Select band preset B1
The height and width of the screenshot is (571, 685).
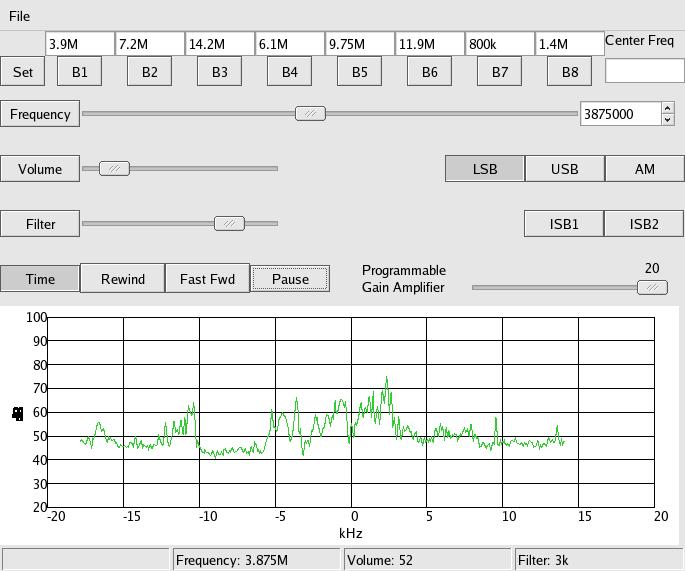click(80, 71)
